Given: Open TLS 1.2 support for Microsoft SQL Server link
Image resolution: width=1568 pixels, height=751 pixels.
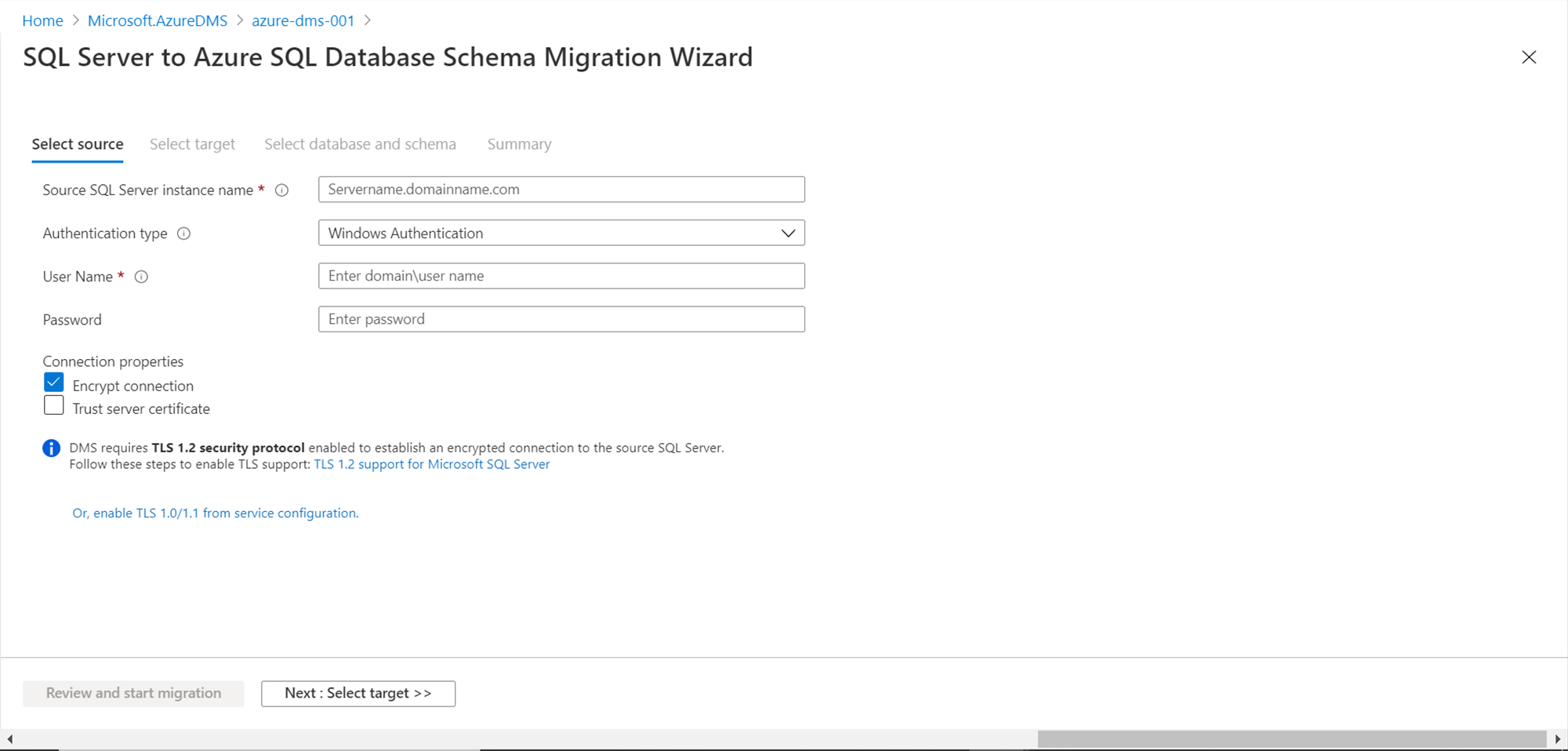Looking at the screenshot, I should (x=432, y=464).
